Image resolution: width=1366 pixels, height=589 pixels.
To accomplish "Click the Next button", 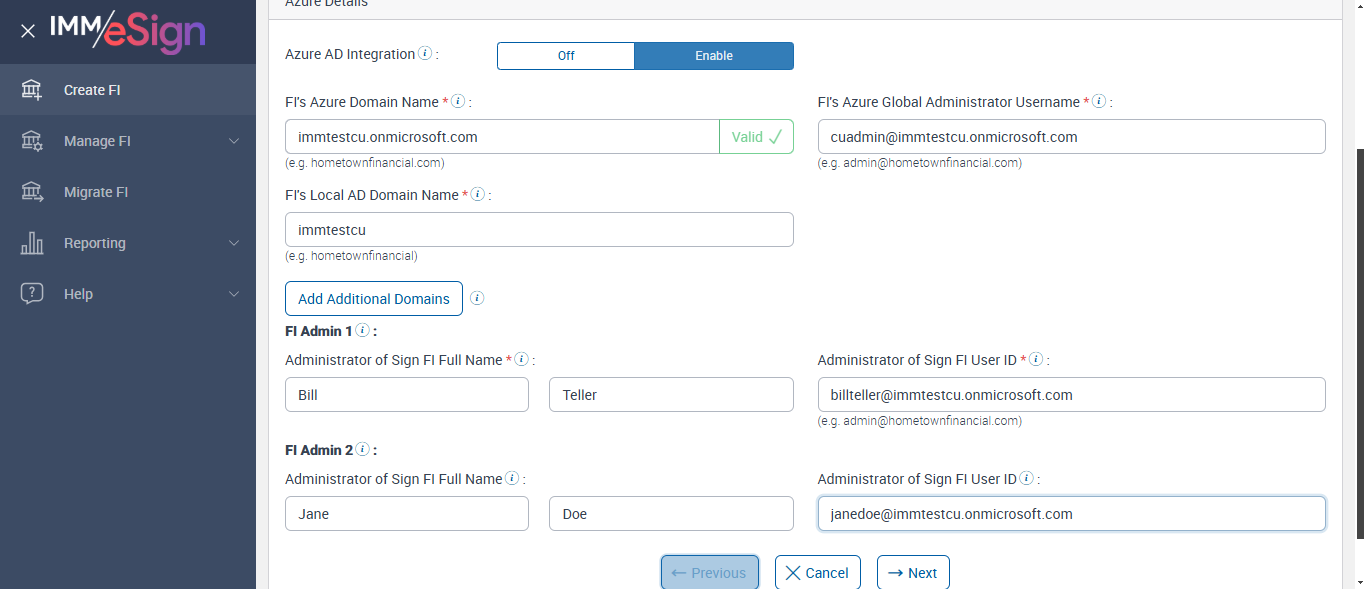I will click(913, 573).
